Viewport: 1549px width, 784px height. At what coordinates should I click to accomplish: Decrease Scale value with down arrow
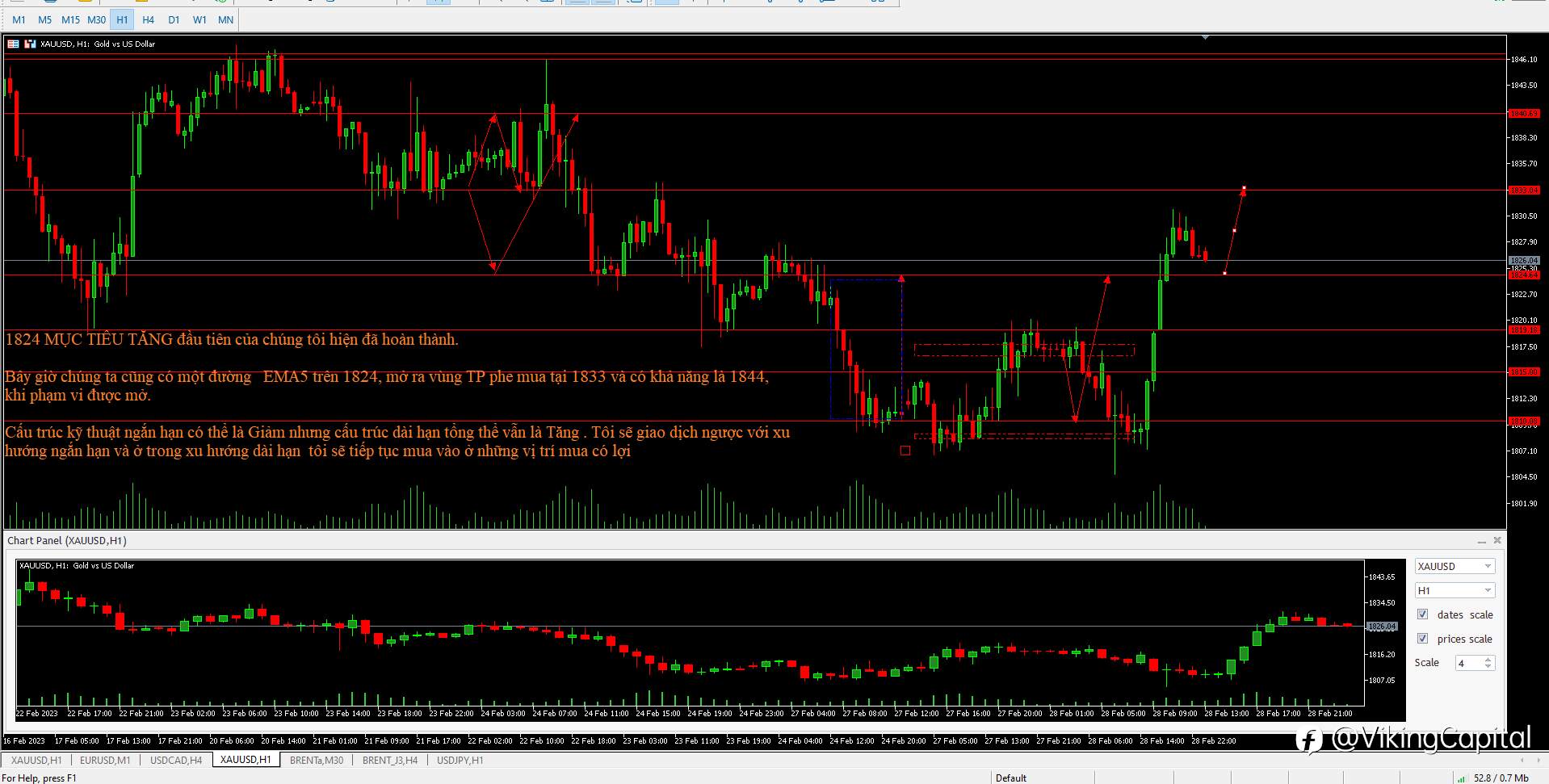coord(1488,667)
